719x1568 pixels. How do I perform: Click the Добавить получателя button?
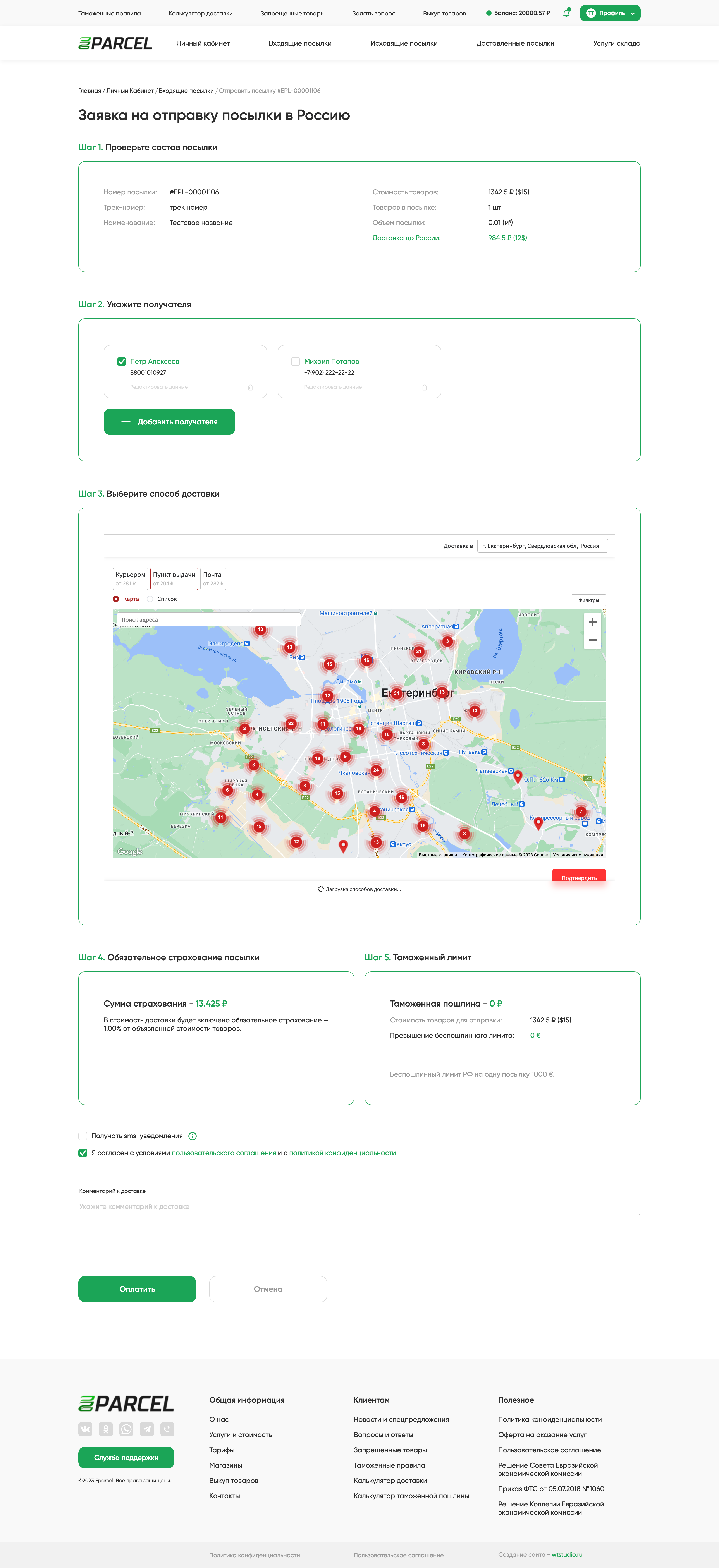(x=169, y=422)
